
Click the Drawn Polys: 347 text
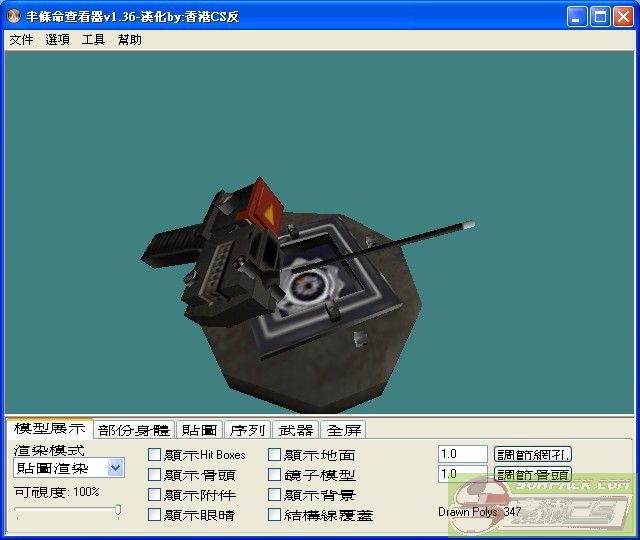(x=480, y=512)
